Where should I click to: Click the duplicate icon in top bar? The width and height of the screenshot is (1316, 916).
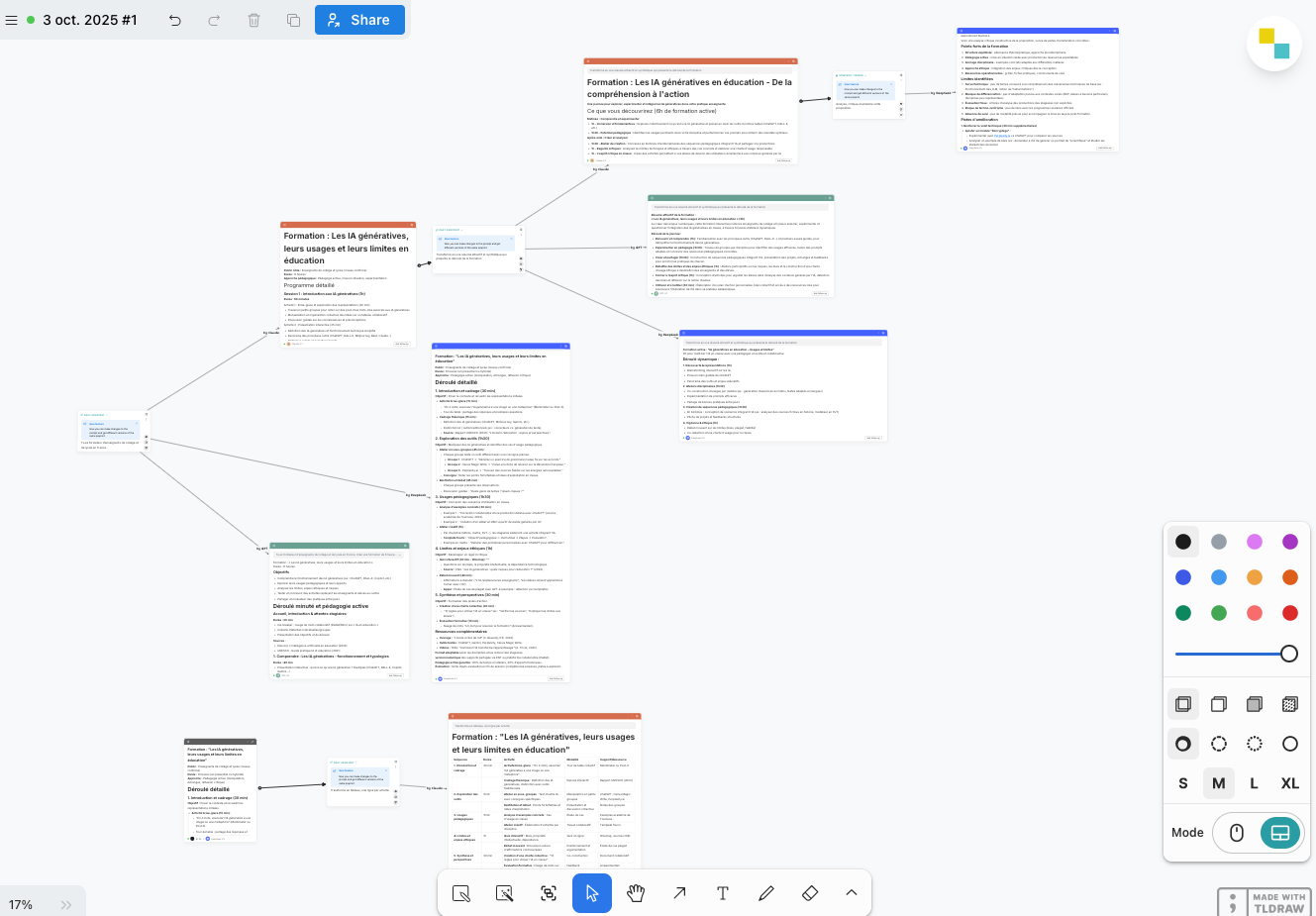point(293,20)
